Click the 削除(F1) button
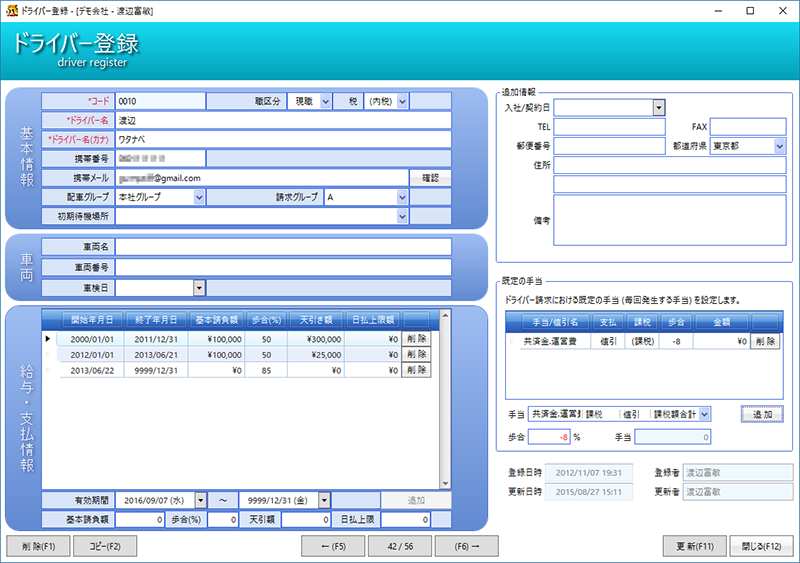The width and height of the screenshot is (800, 563). point(37,546)
